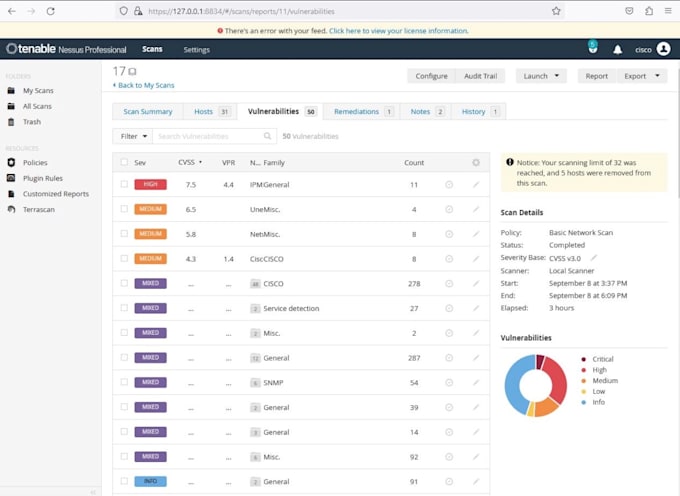Edit severity base pencil icon

(x=594, y=258)
